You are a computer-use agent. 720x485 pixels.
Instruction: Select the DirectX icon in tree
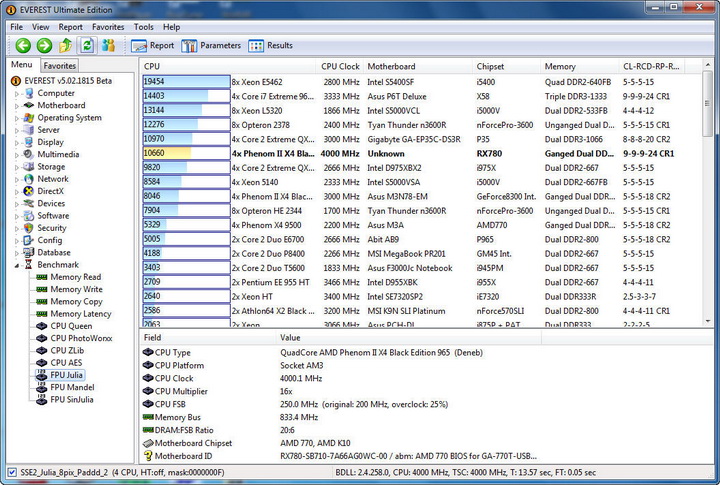tap(28, 191)
